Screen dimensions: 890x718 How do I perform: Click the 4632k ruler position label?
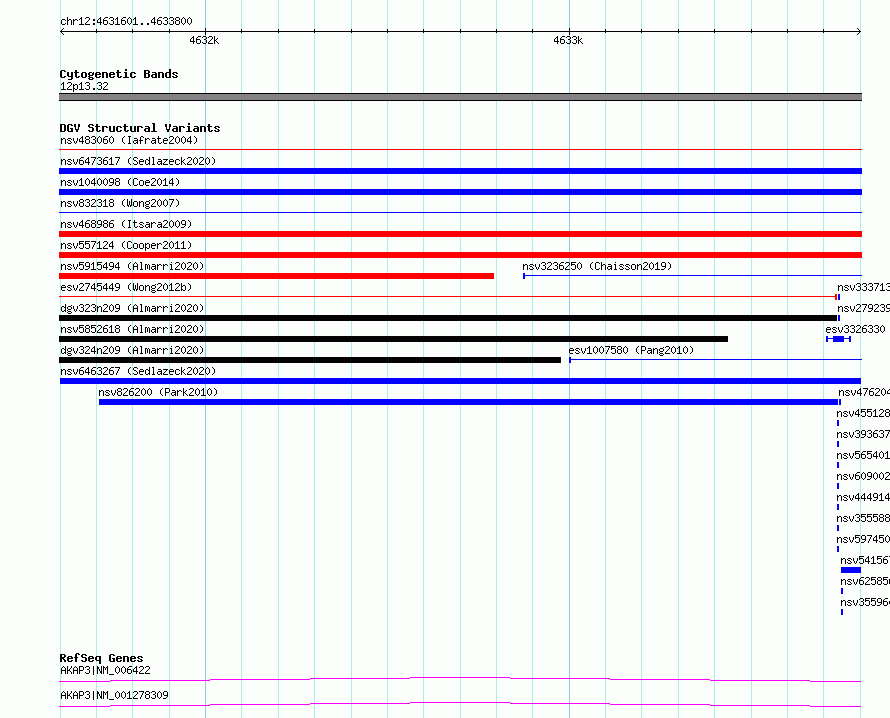(x=204, y=40)
